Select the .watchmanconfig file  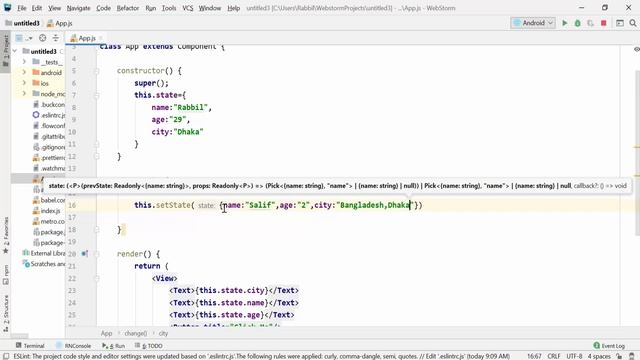49,168
